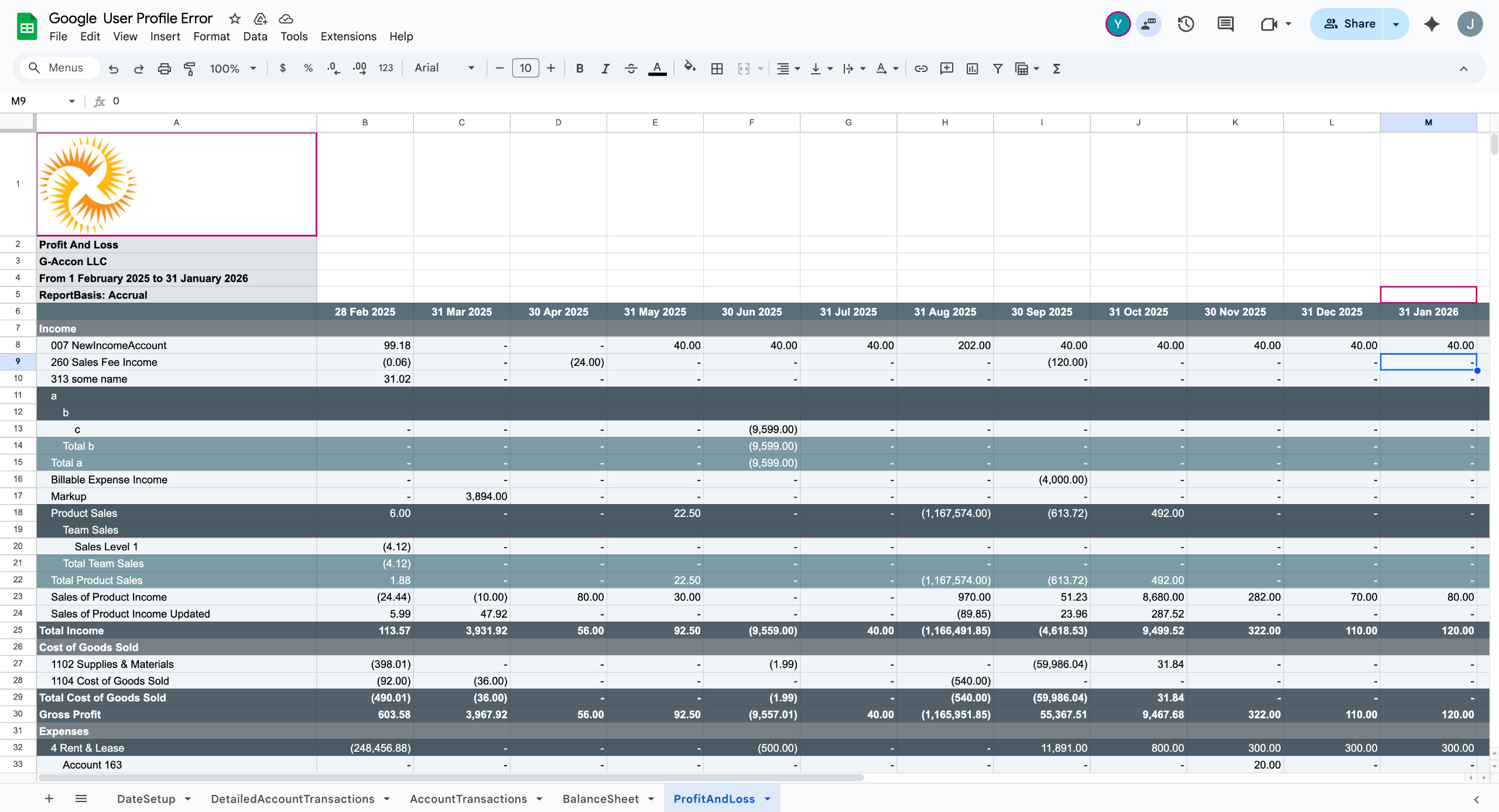Click the print icon
The image size is (1499, 812).
pos(165,68)
